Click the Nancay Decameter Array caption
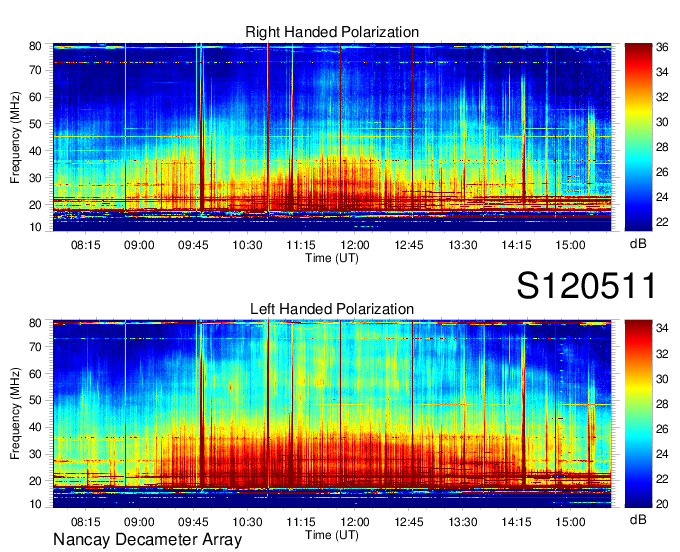 point(147,540)
